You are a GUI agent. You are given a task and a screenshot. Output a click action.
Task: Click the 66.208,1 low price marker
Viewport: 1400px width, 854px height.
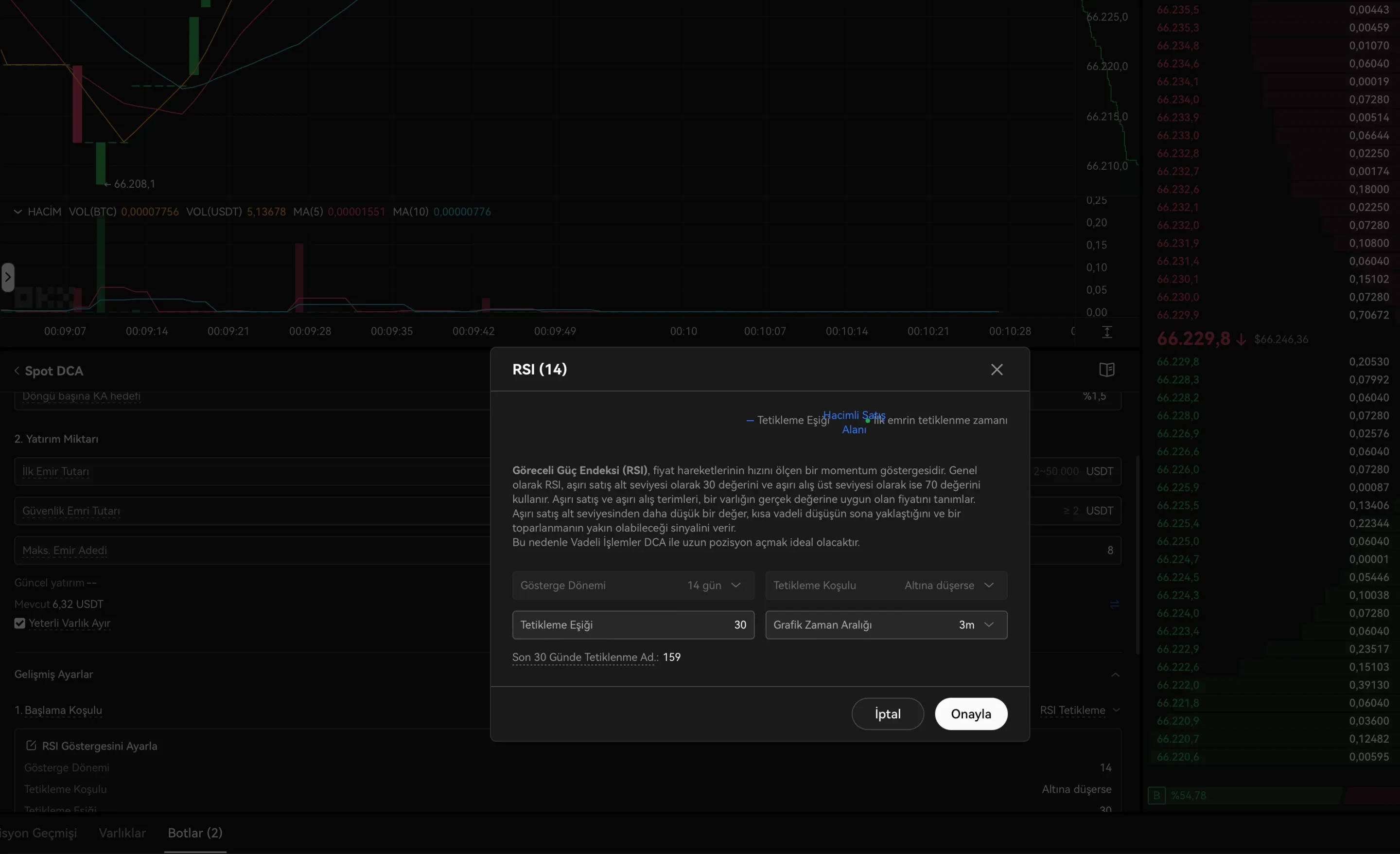point(134,184)
